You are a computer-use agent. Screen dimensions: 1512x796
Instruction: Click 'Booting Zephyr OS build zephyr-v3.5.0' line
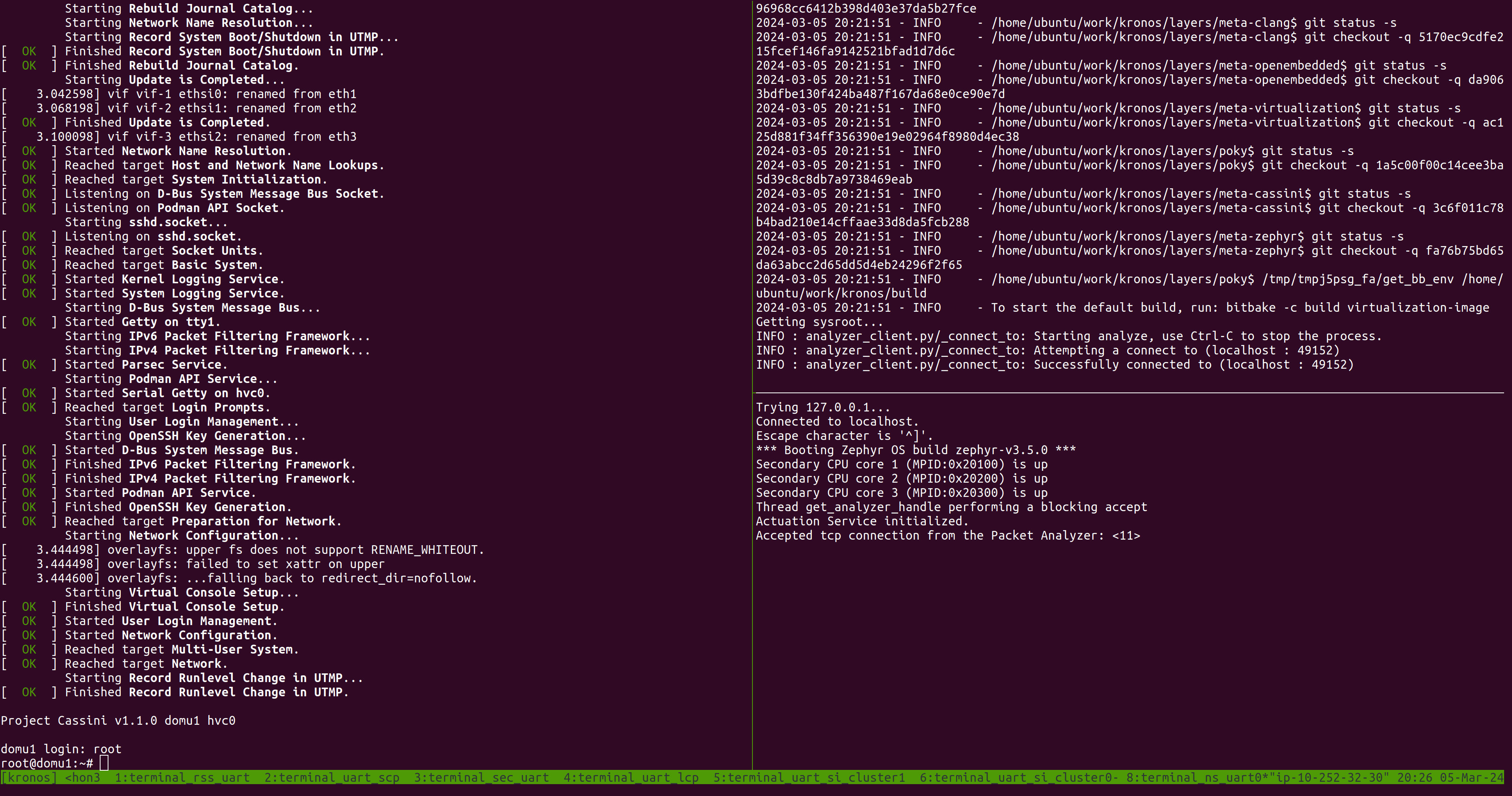pos(916,451)
